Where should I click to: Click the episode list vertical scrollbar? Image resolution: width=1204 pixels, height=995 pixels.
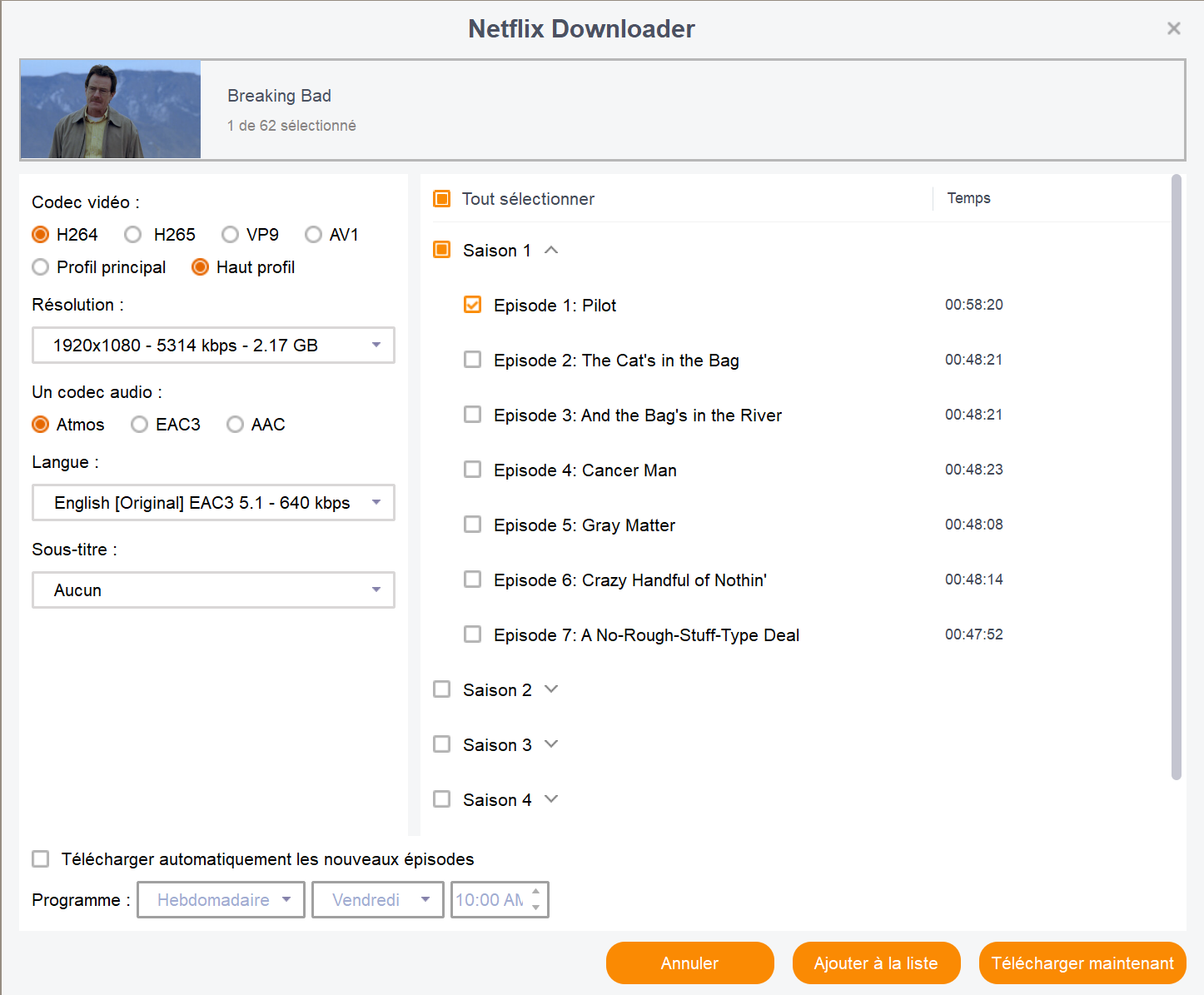point(1177,477)
